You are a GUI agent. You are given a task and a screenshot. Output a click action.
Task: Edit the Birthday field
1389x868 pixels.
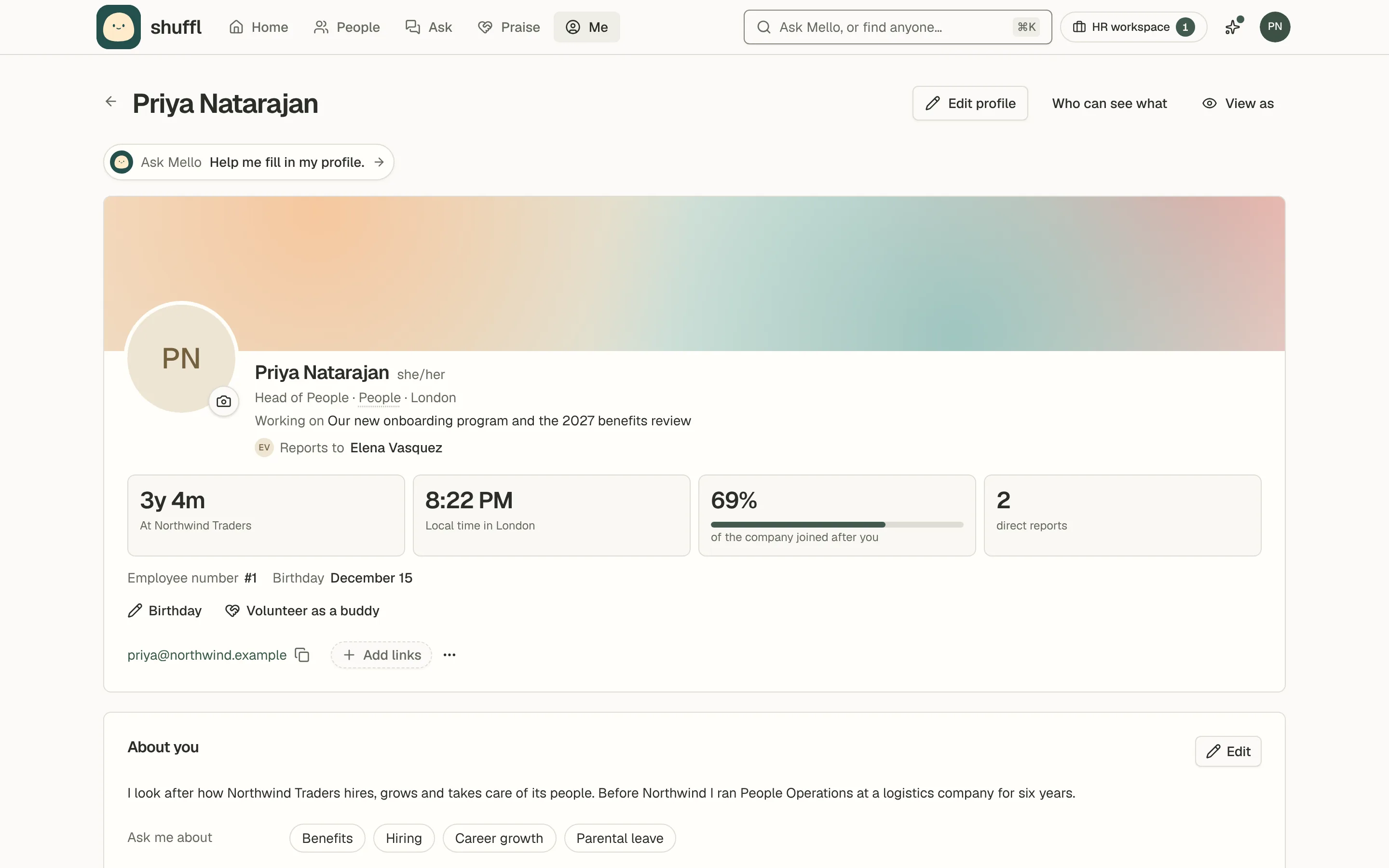(165, 611)
